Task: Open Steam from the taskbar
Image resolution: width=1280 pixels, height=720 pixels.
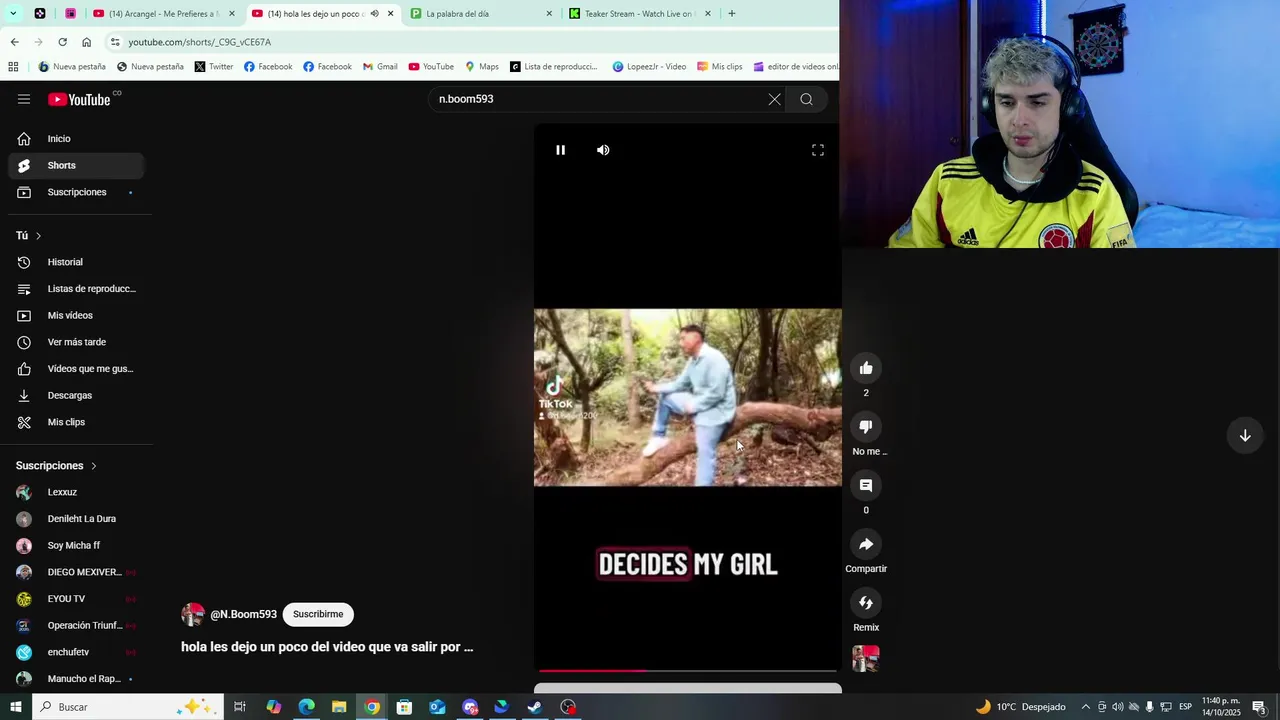Action: 535,707
